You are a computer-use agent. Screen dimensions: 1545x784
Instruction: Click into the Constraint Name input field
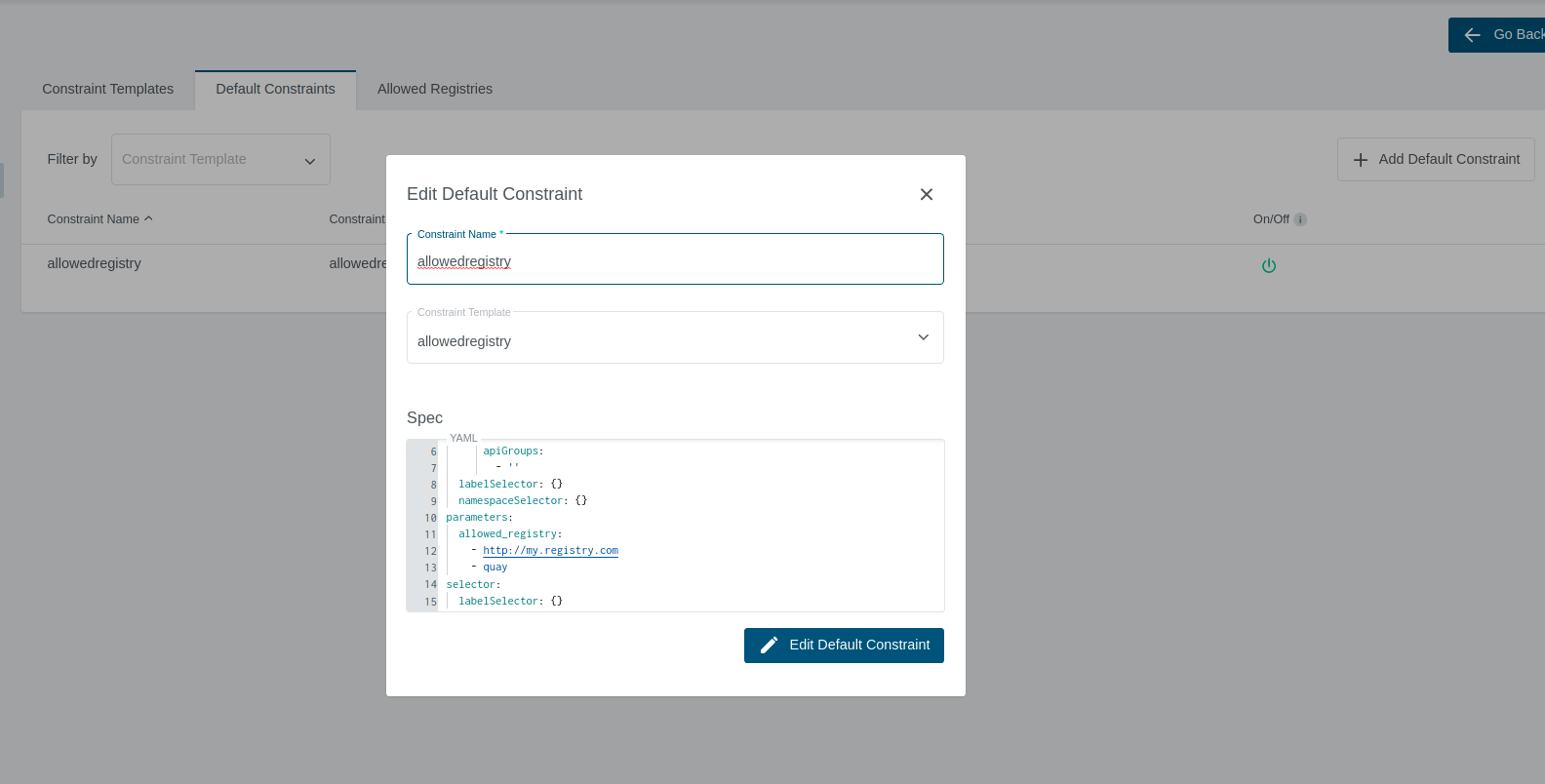click(x=673, y=261)
